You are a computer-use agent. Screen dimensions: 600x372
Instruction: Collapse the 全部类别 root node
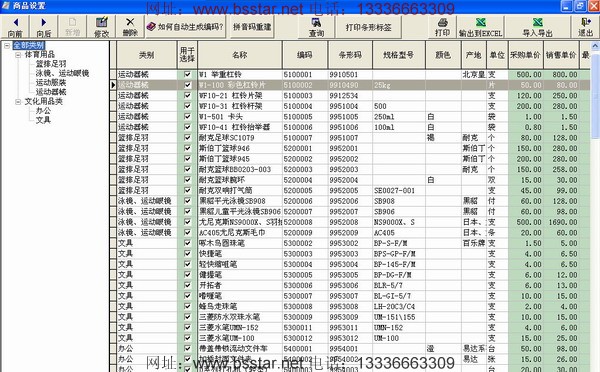[7, 46]
